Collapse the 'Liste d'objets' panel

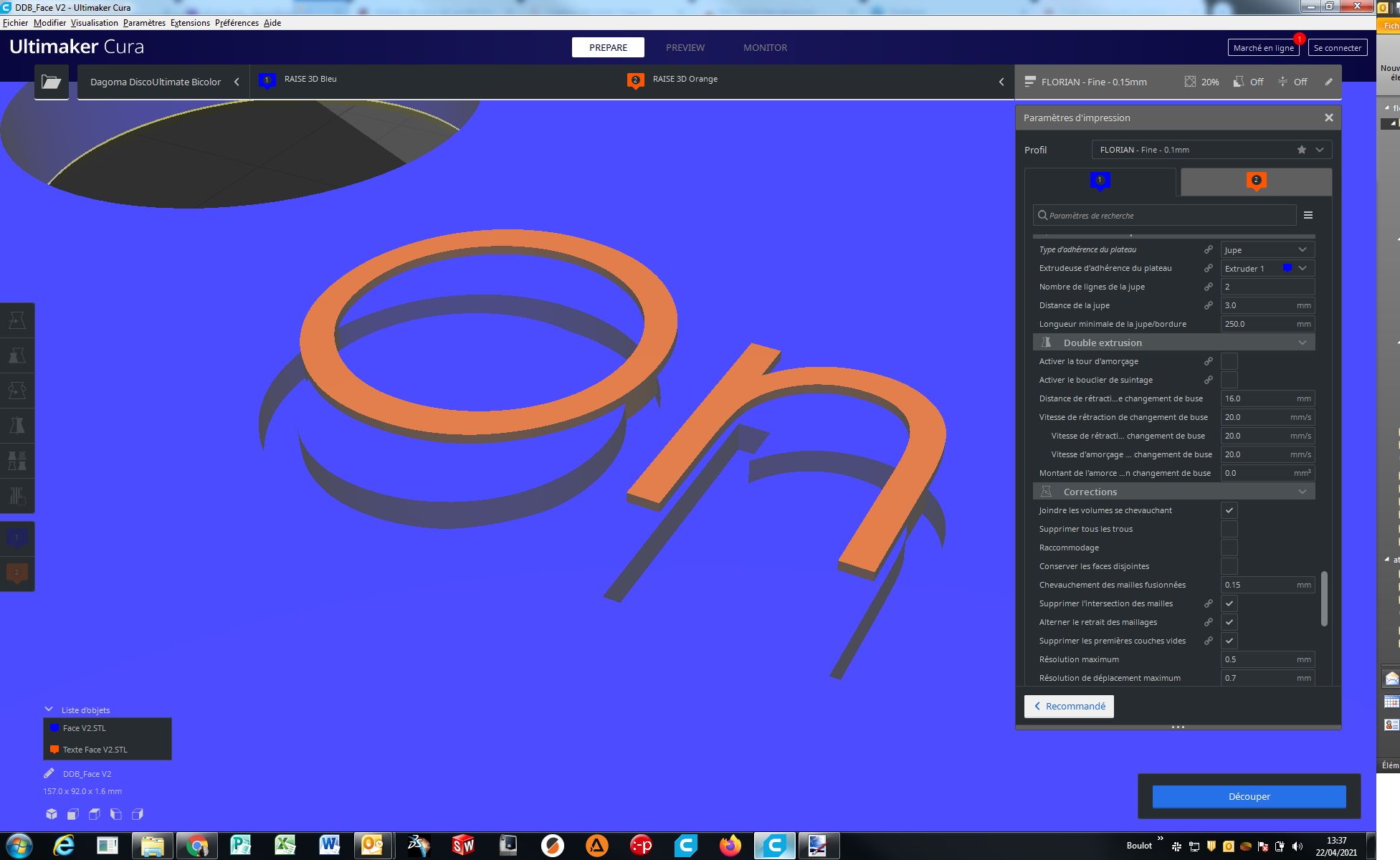tap(49, 709)
